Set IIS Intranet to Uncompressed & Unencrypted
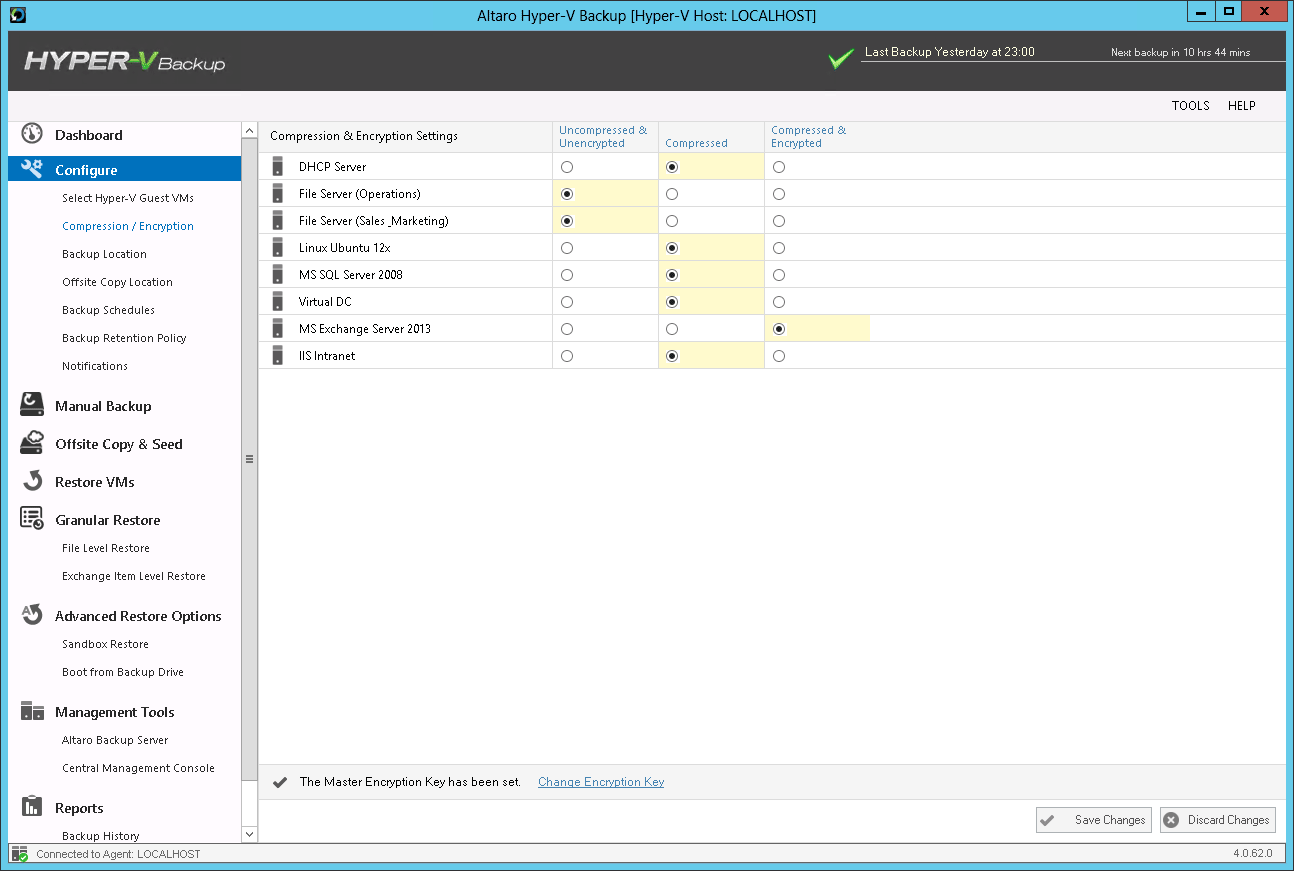The image size is (1294, 871). (567, 356)
